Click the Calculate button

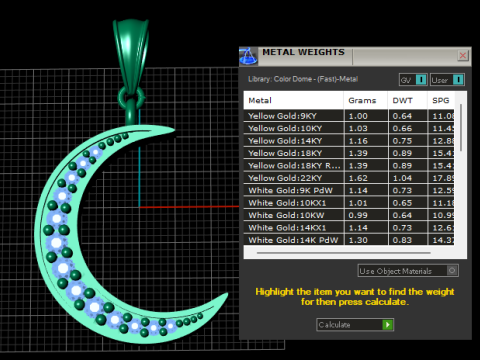pyautogui.click(x=355, y=325)
